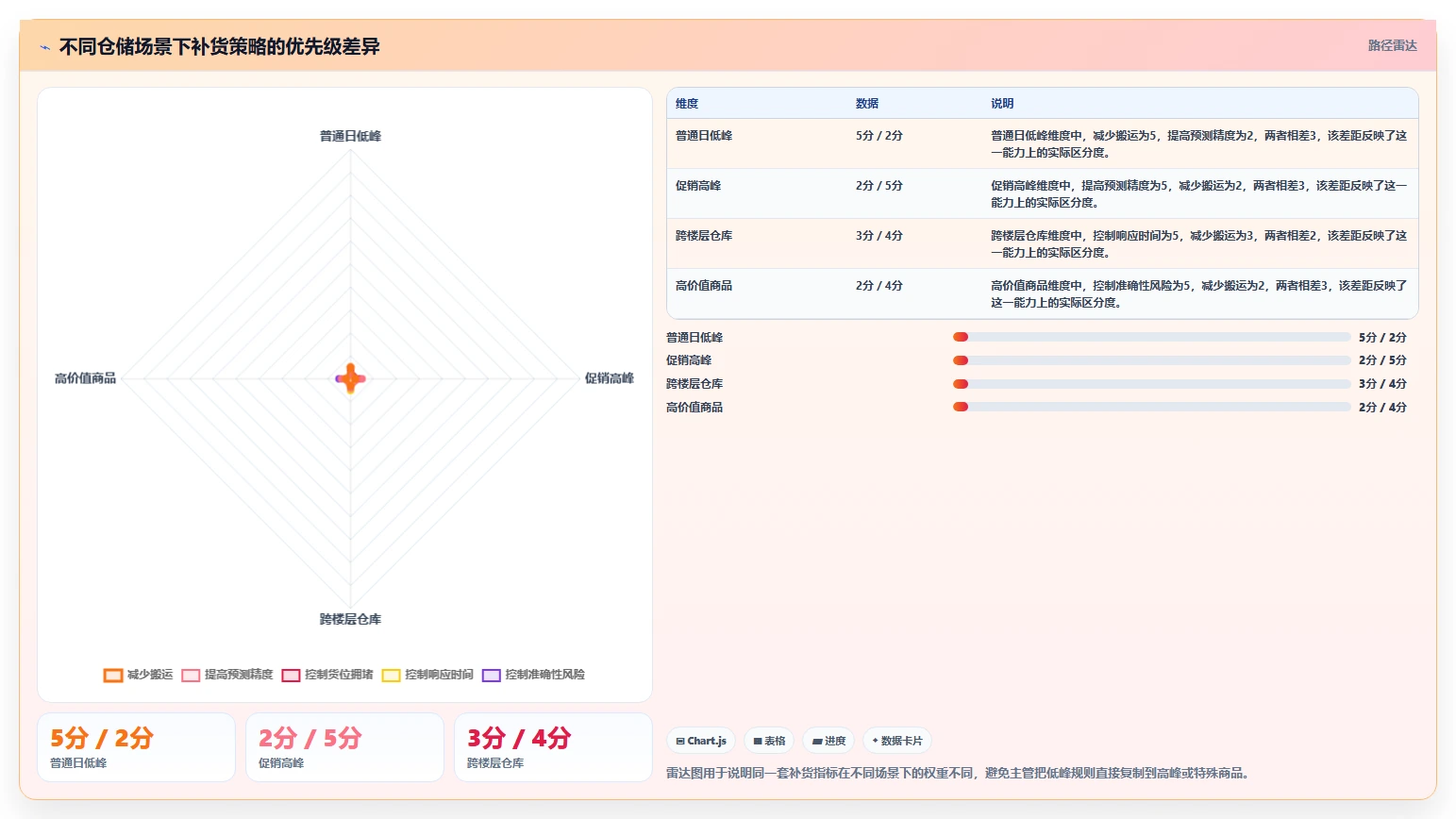Click the Chart.js tag

[701, 741]
